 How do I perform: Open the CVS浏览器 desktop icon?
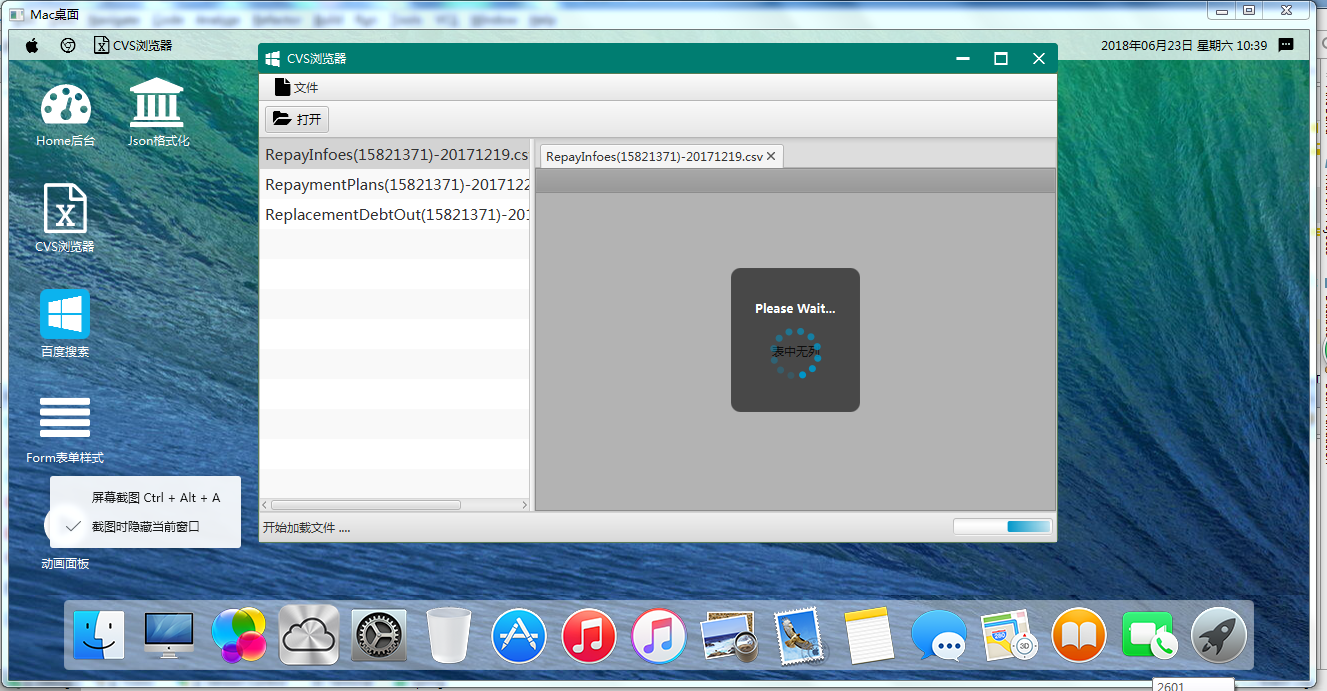65,218
